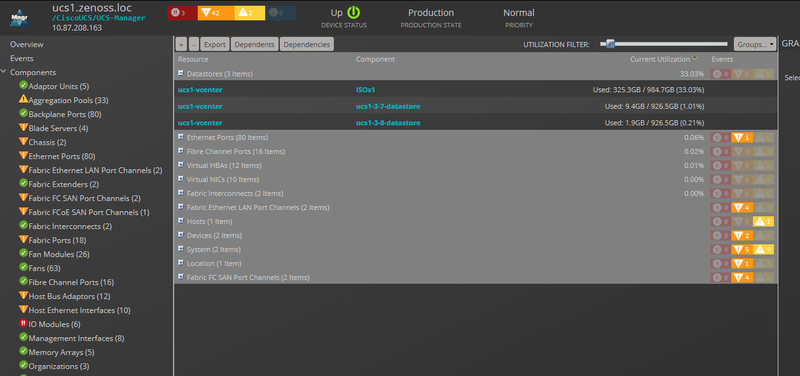
Task: Collapse the Components tree section
Action: coord(4,72)
